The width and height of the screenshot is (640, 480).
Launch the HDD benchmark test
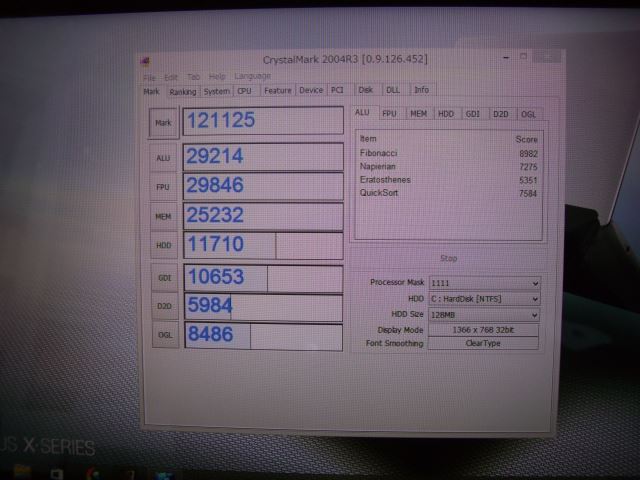click(x=163, y=245)
